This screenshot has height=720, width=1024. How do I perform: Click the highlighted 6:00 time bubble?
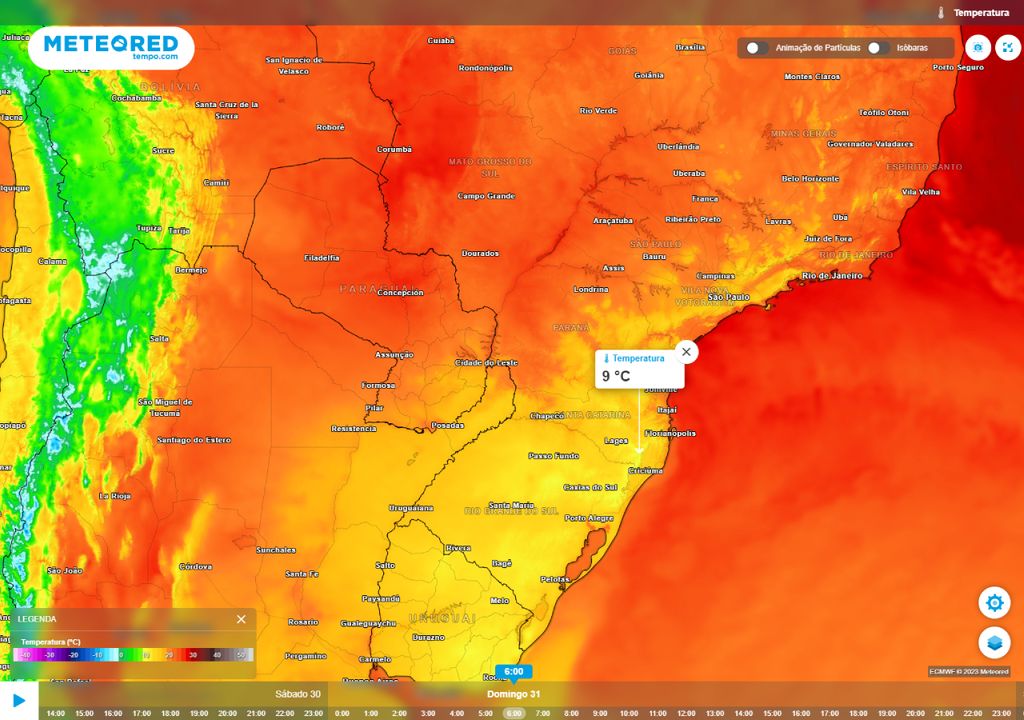[x=516, y=672]
